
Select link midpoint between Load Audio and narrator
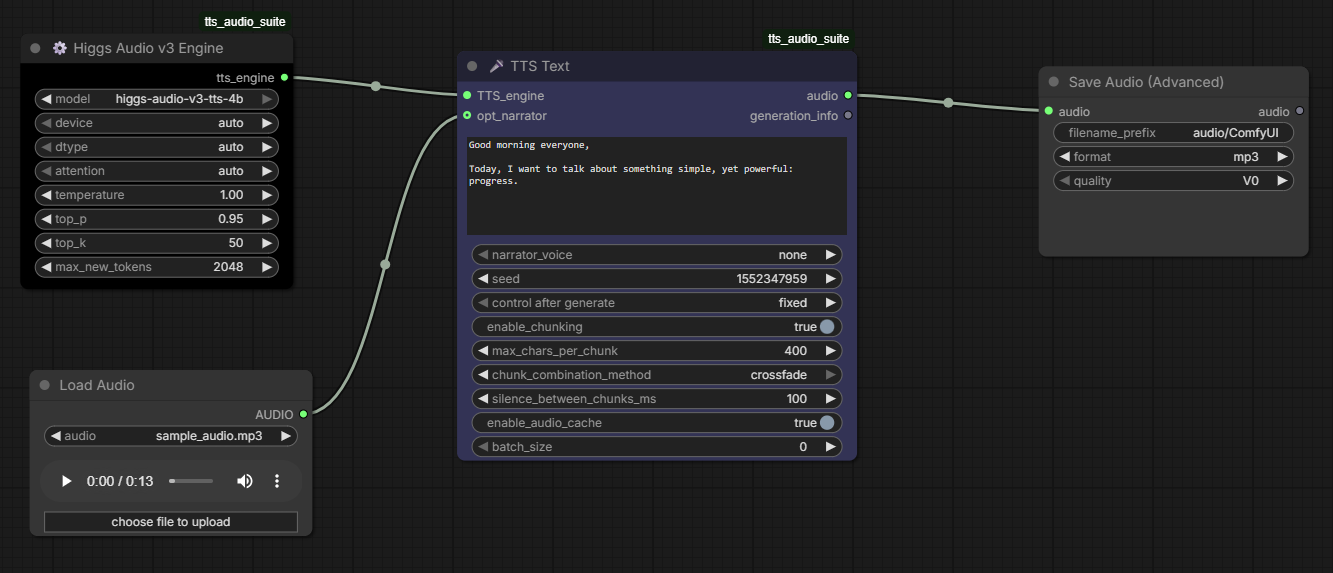tap(385, 265)
